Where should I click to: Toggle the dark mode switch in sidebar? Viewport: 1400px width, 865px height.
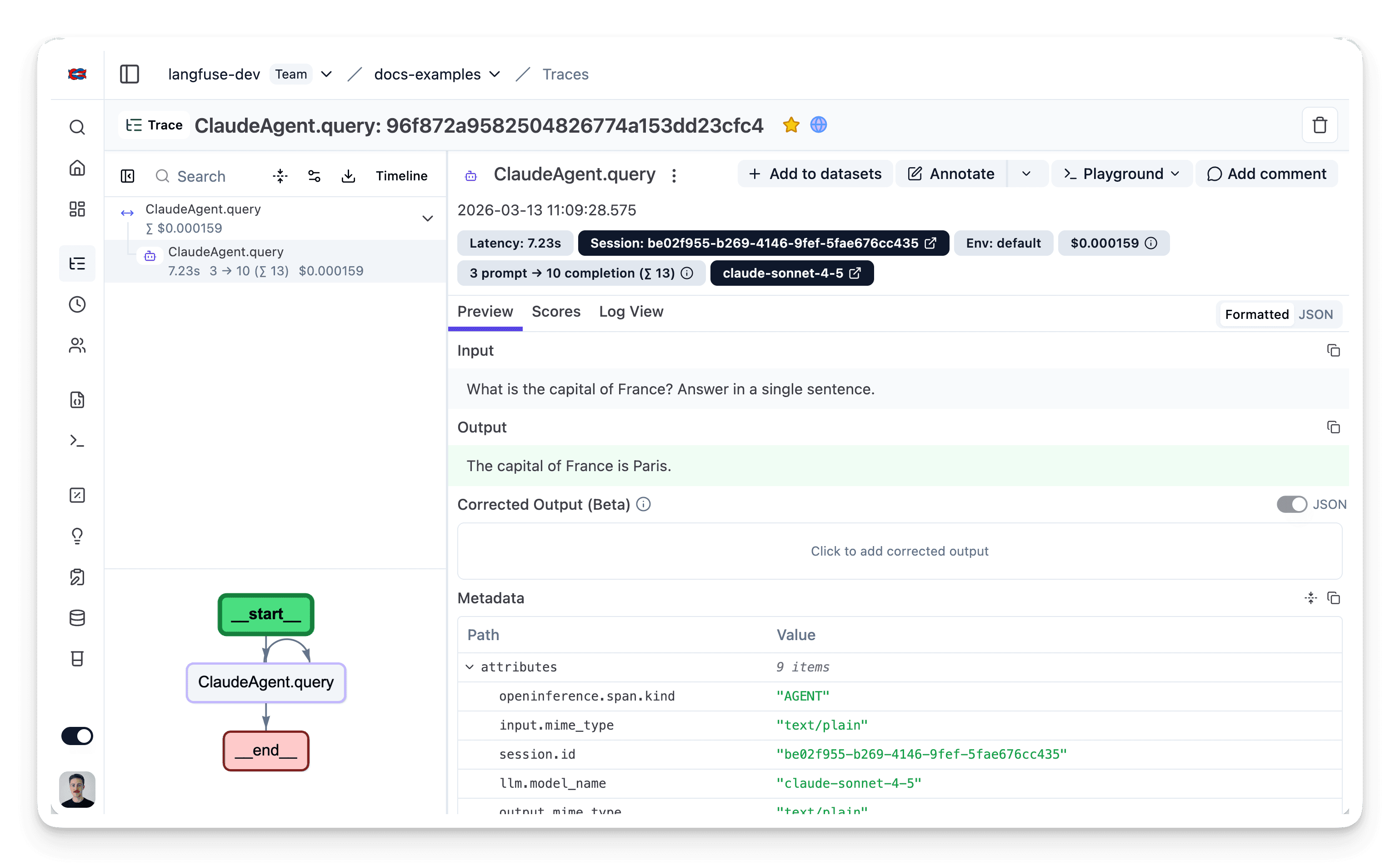pos(77,736)
